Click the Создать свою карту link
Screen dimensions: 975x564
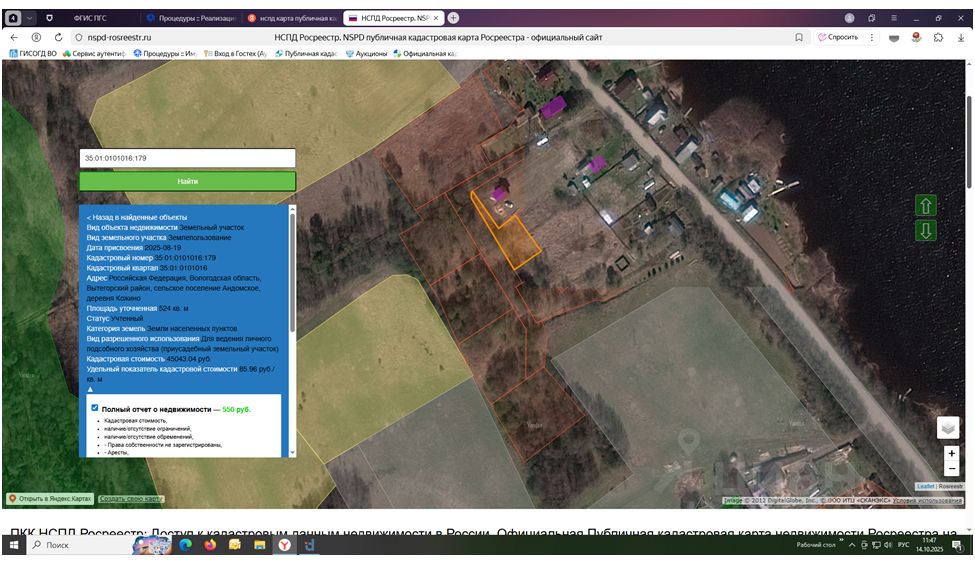pyautogui.click(x=131, y=499)
